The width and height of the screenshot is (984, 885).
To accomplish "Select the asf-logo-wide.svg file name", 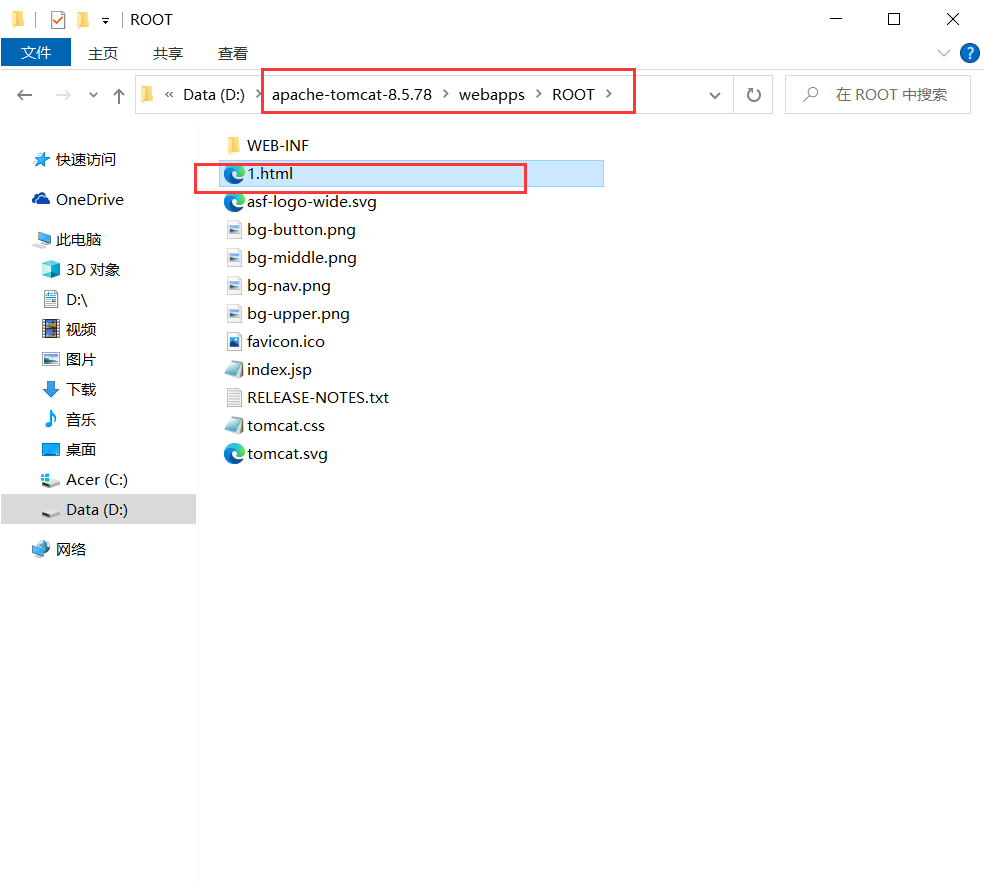I will click(x=312, y=202).
